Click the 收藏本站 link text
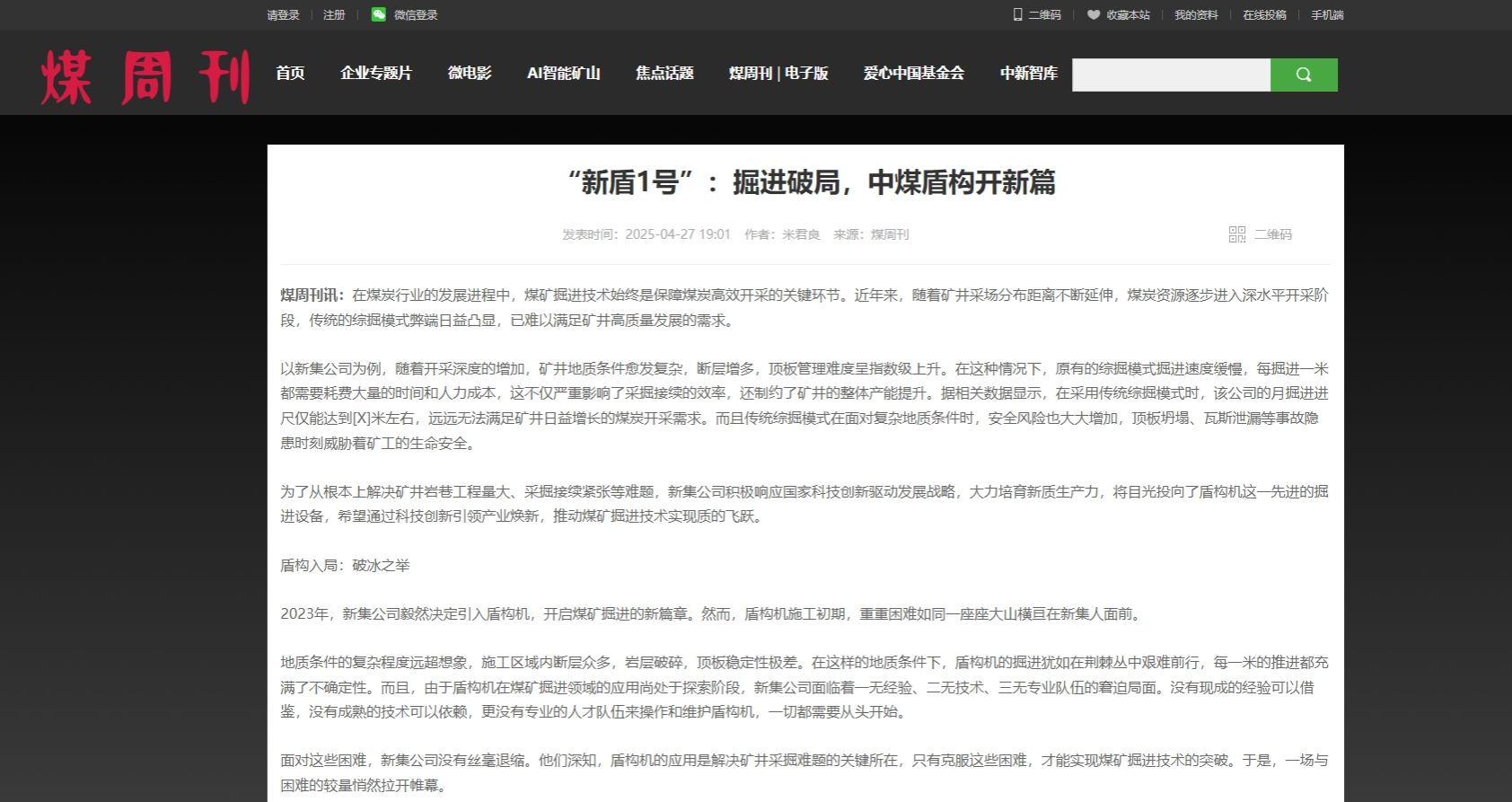Image resolution: width=1512 pixels, height=802 pixels. (1128, 14)
